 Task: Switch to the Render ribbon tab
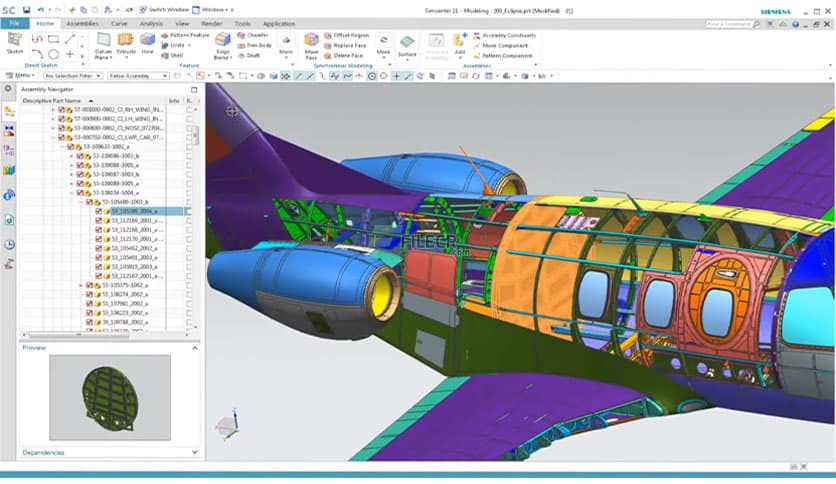tap(211, 23)
